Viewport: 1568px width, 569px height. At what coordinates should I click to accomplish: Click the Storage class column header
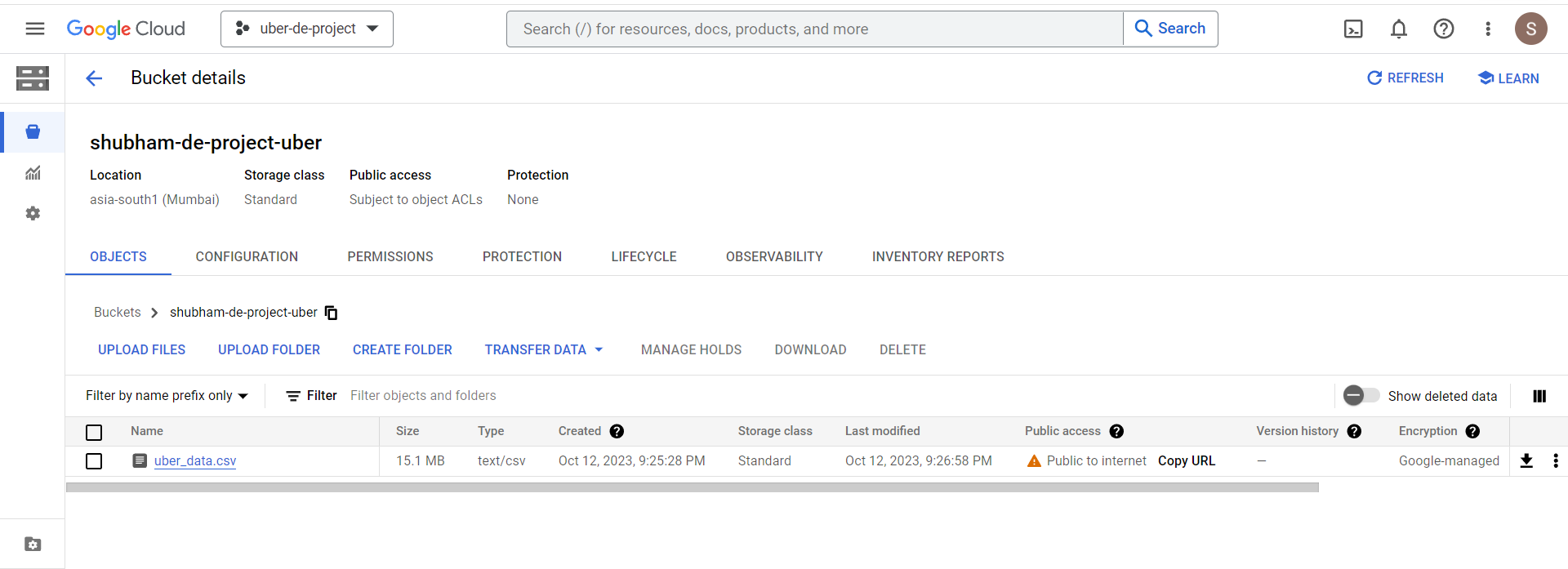[x=775, y=431]
